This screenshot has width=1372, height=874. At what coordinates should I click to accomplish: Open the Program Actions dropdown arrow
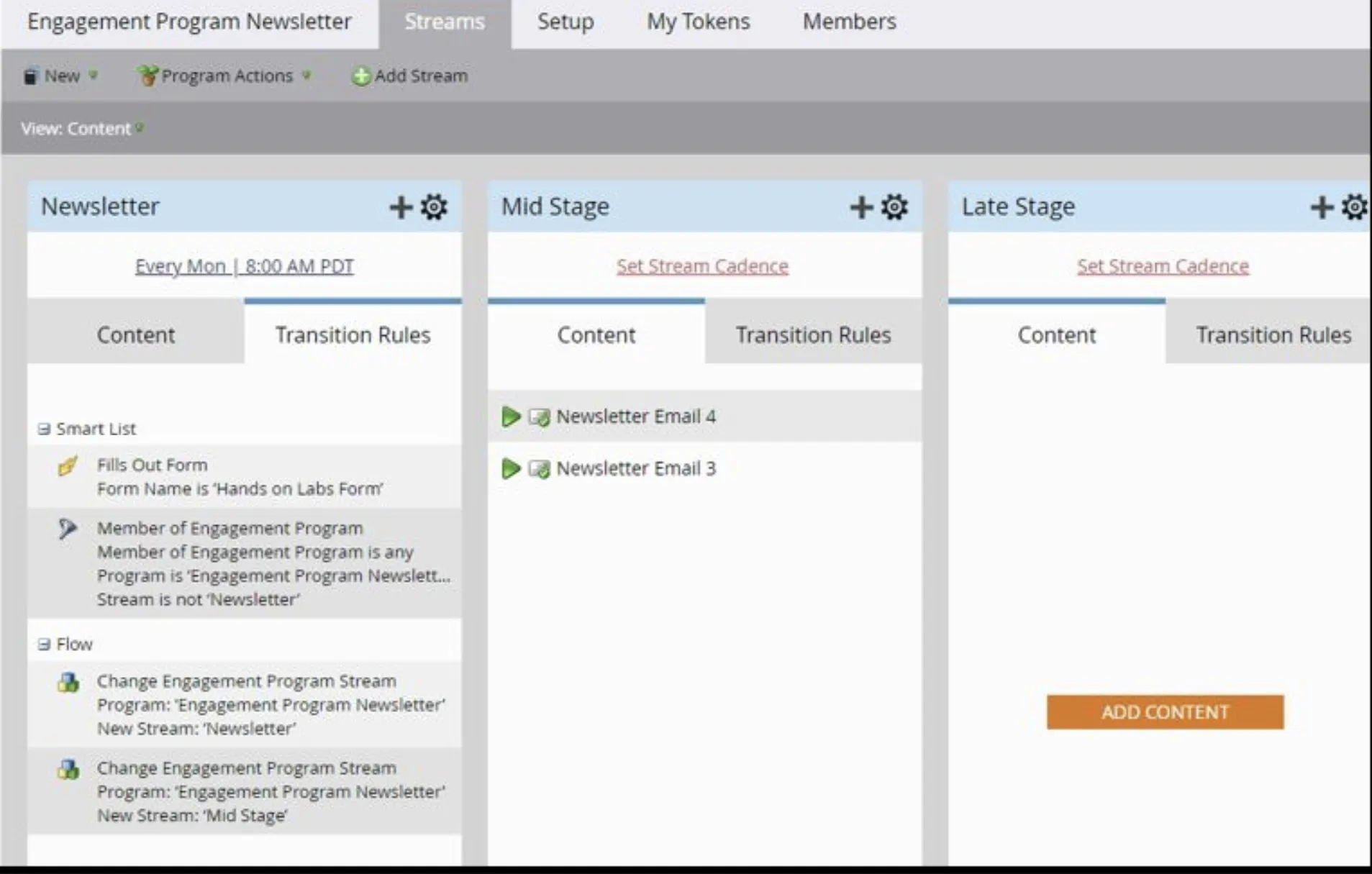(x=307, y=75)
